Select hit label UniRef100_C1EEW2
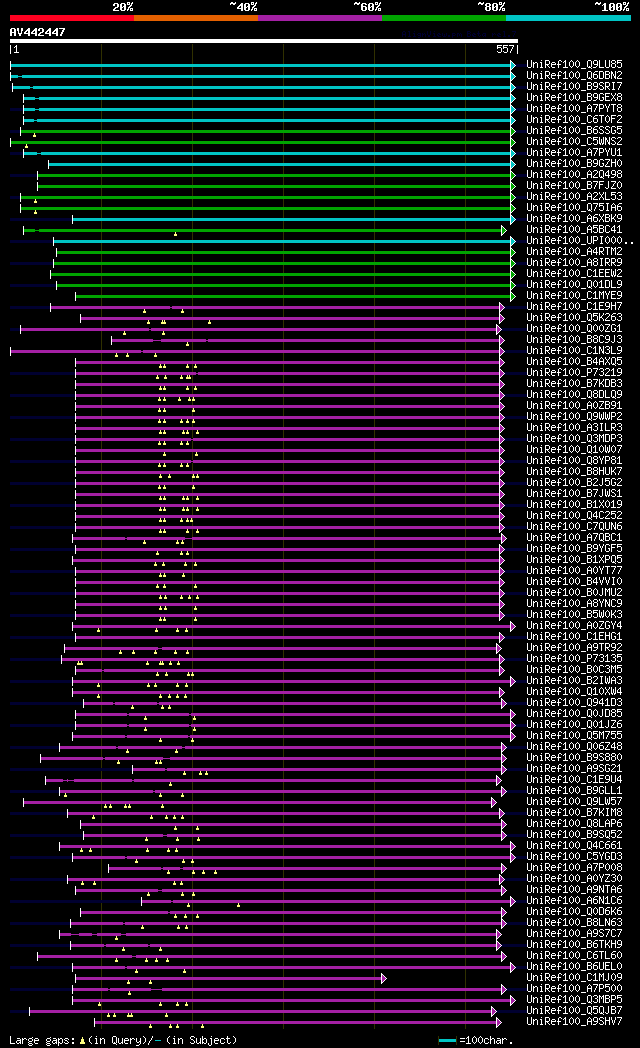This screenshot has width=640, height=1048. point(574,274)
